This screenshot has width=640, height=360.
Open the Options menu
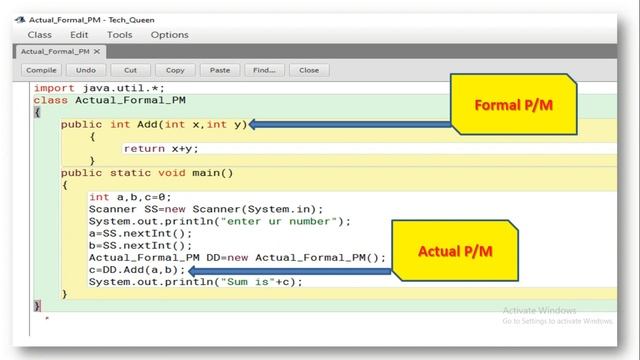(x=169, y=35)
